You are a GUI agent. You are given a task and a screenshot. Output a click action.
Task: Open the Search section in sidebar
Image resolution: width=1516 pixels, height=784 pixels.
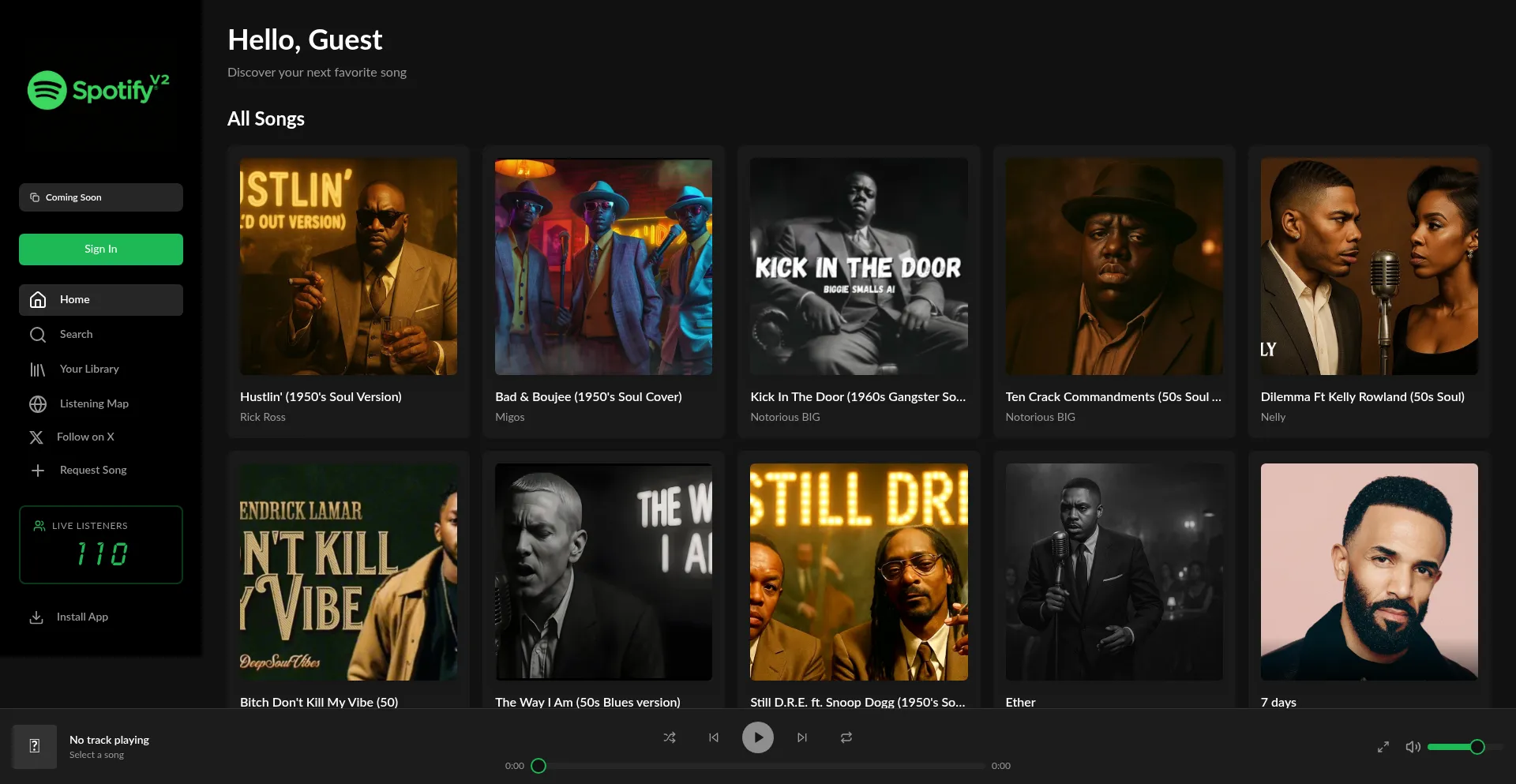pos(38,334)
